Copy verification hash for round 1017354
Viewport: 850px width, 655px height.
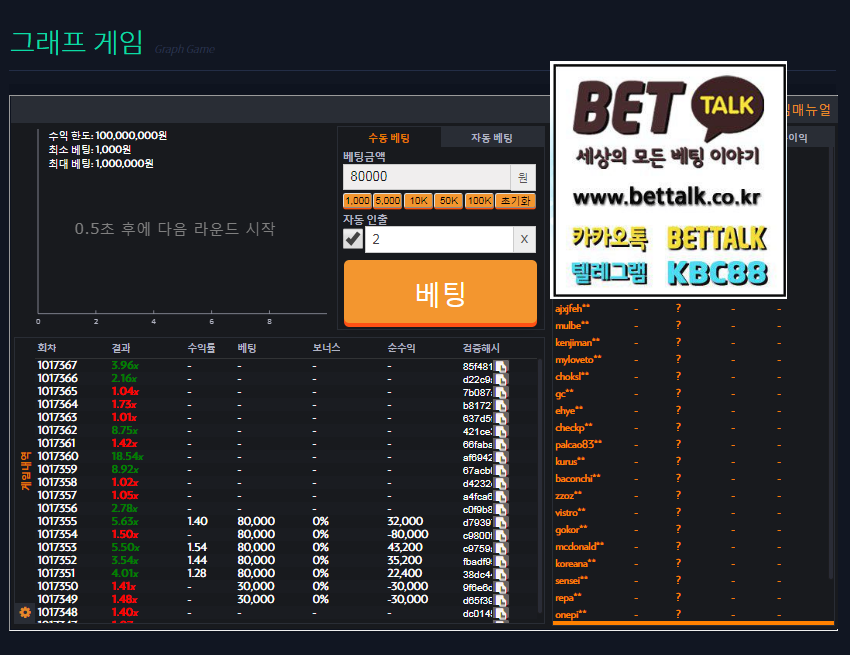[x=501, y=536]
